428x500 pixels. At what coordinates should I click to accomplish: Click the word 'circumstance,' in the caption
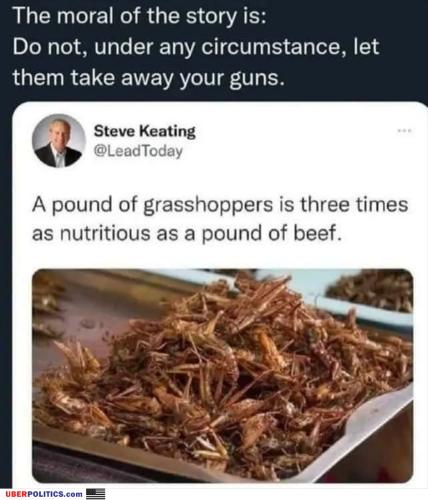pos(272,47)
